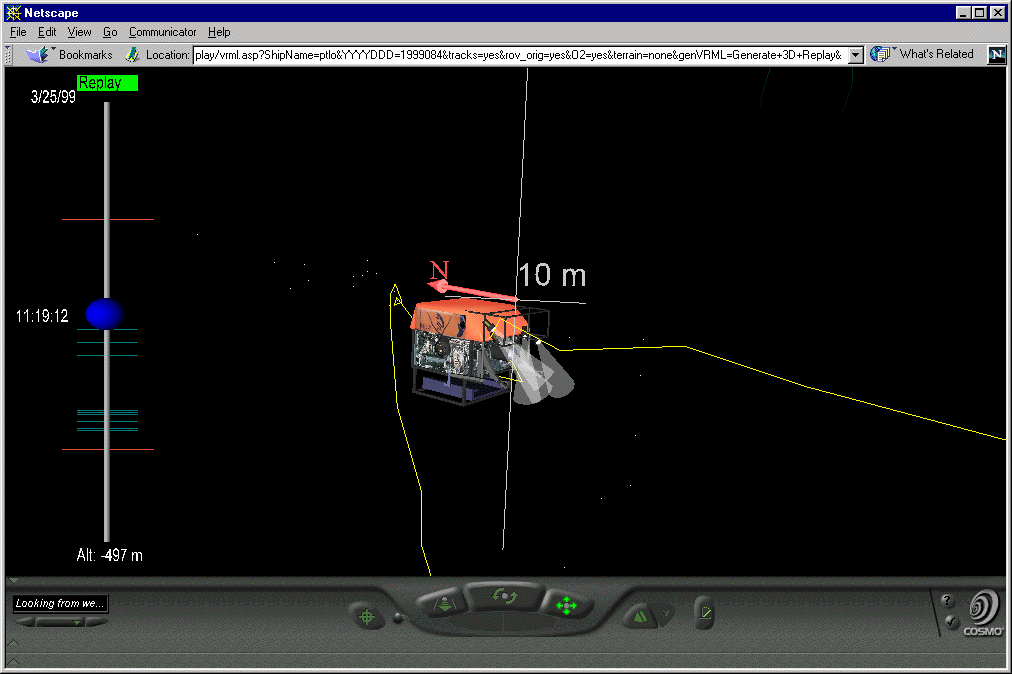This screenshot has height=674, width=1012.
Task: Toggle the green Replay indicator
Action: point(107,83)
